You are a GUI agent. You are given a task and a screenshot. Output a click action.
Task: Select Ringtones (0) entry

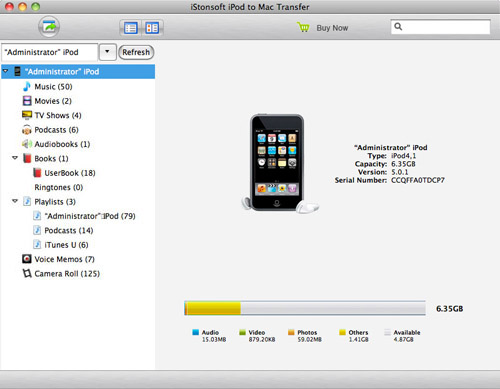59,187
